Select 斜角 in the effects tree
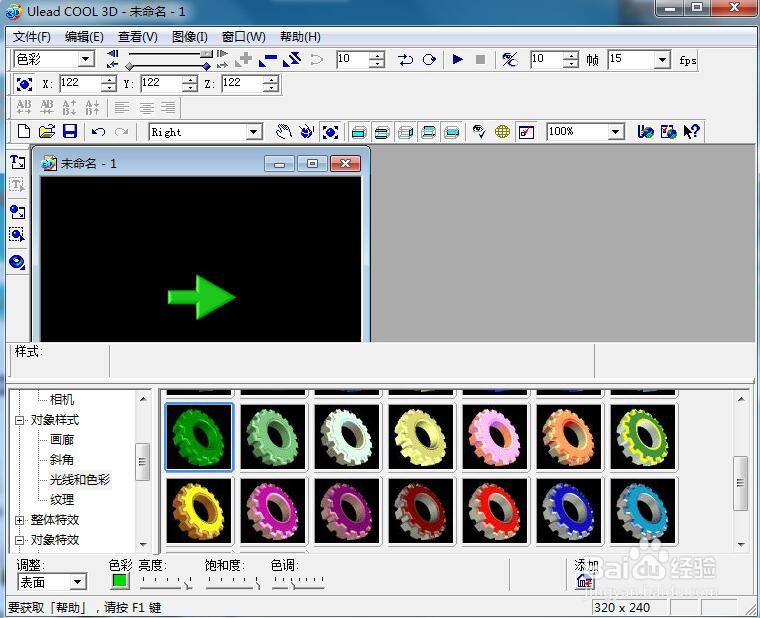 point(62,460)
